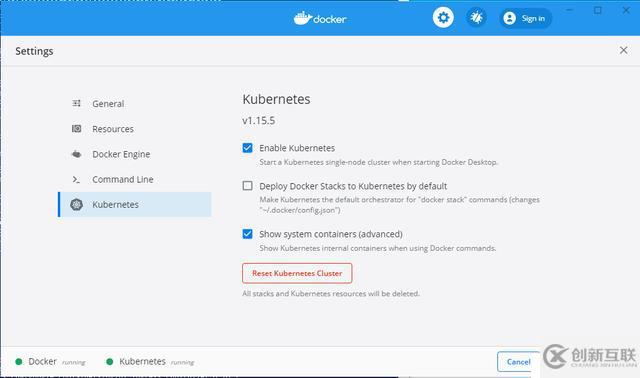Click the Reset Kubernetes Cluster button

[297, 273]
